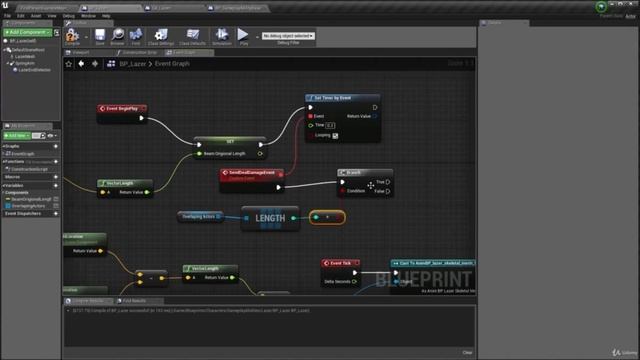The height and width of the screenshot is (360, 640).
Task: Open the View menu
Action: 52,16
